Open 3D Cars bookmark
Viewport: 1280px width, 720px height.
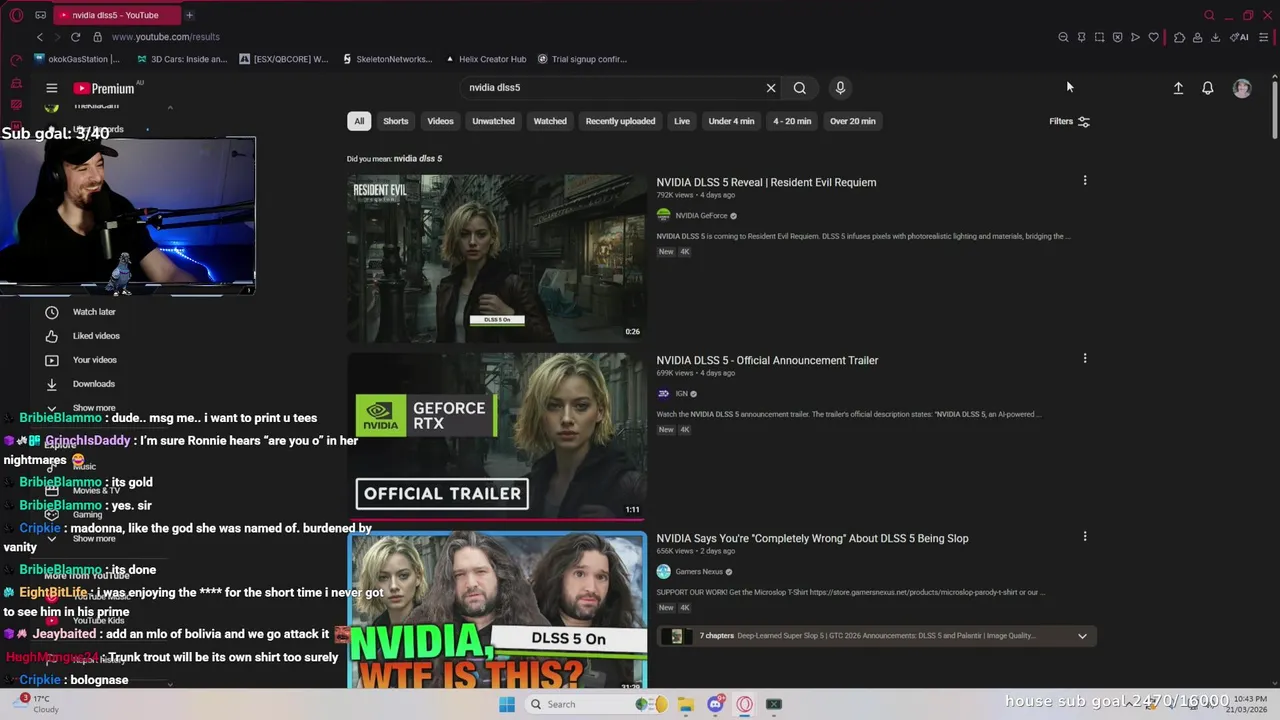click(x=181, y=59)
